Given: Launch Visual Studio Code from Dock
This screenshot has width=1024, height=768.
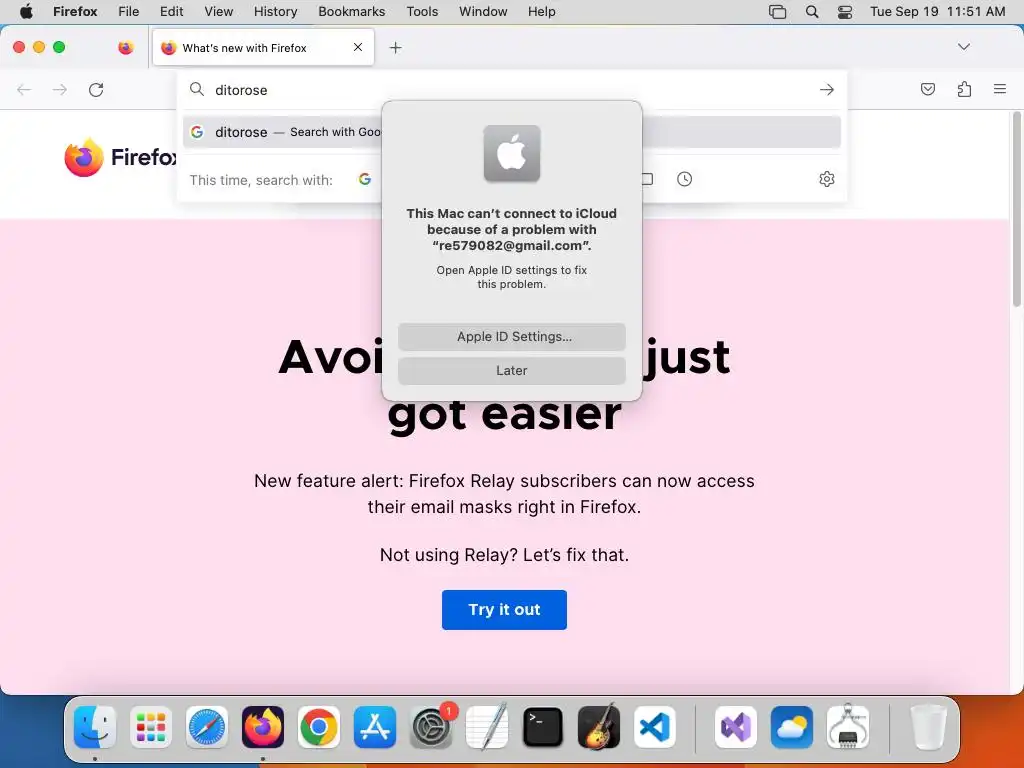Looking at the screenshot, I should (655, 727).
